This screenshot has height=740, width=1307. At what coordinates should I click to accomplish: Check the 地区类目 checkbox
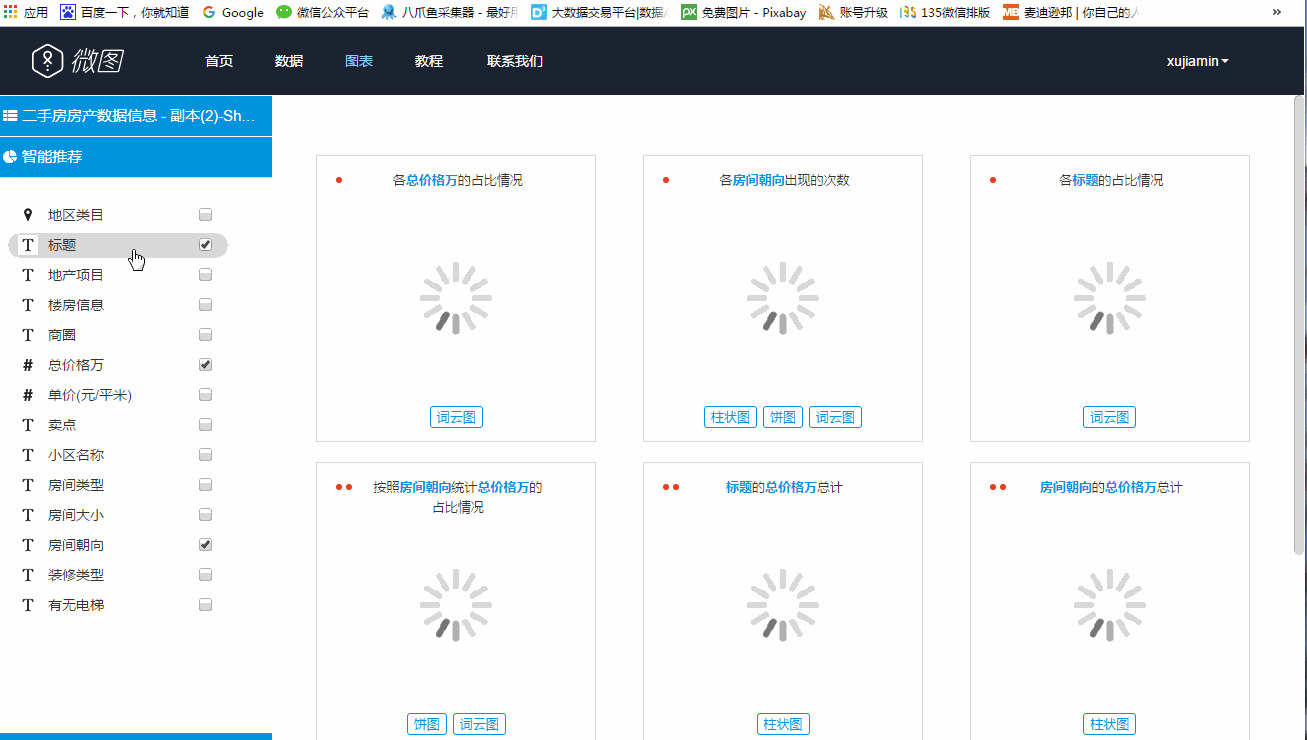[x=205, y=215]
